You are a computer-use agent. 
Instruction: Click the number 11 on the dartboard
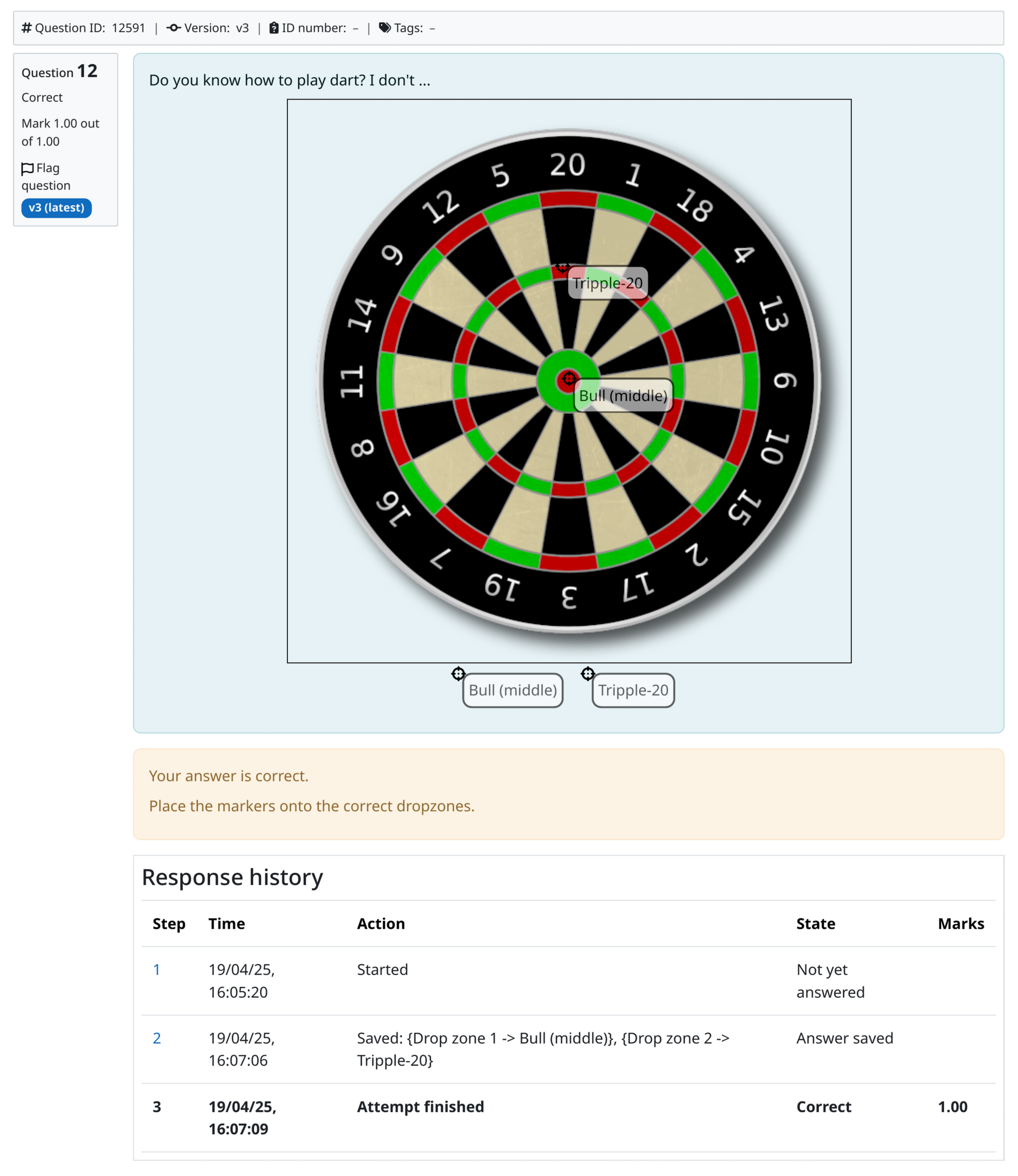click(351, 382)
